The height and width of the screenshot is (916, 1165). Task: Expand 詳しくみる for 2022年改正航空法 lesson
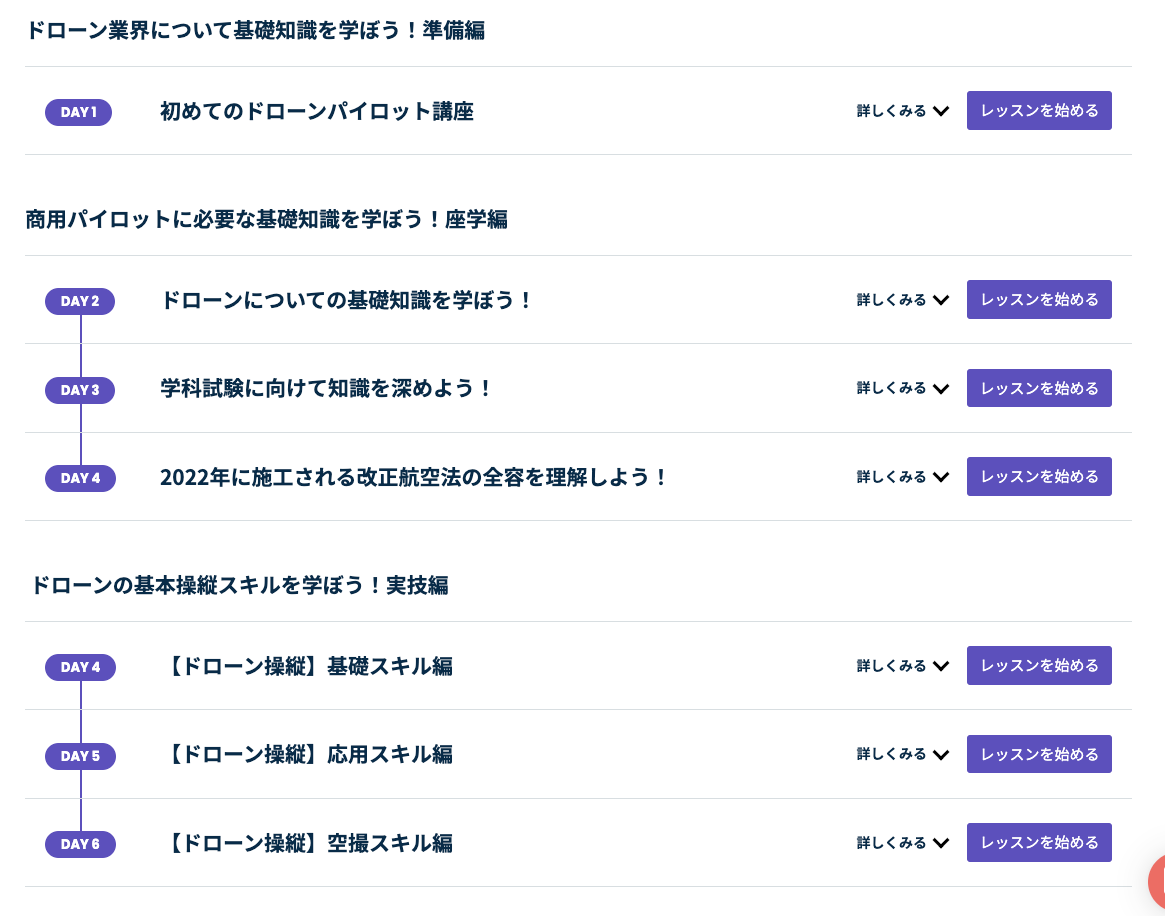pos(903,476)
